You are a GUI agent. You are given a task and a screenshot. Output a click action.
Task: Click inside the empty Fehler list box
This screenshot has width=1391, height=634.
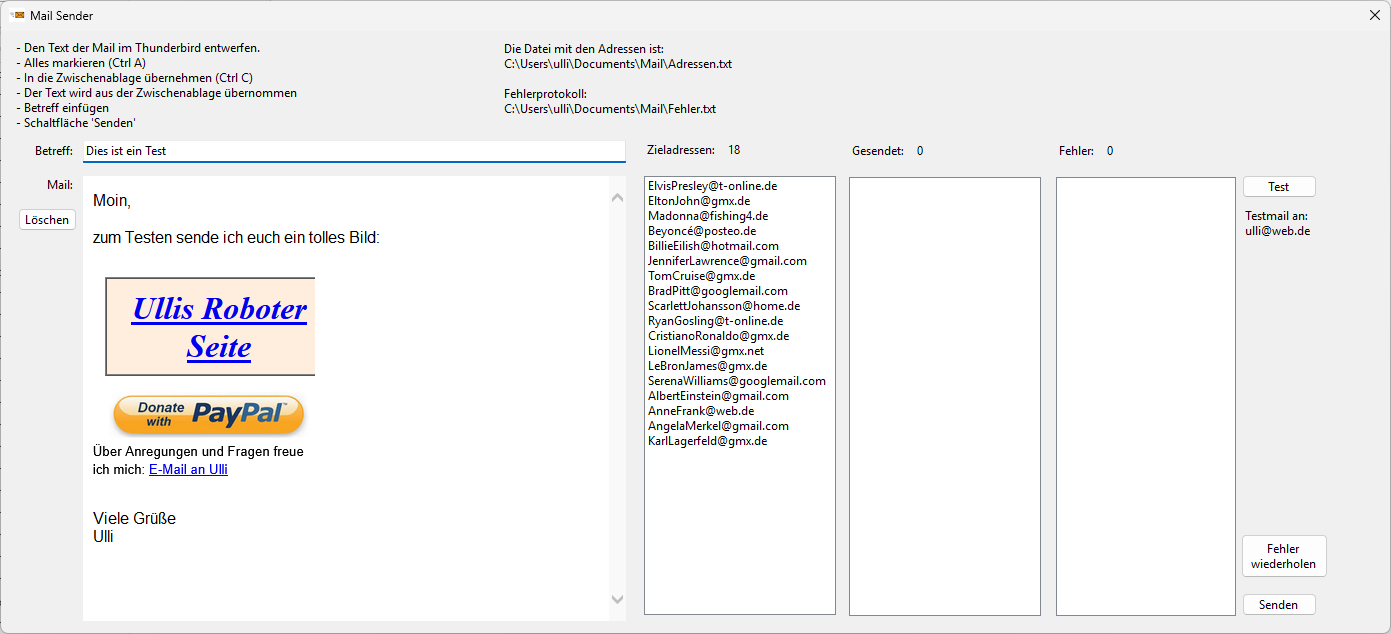tap(1145, 395)
